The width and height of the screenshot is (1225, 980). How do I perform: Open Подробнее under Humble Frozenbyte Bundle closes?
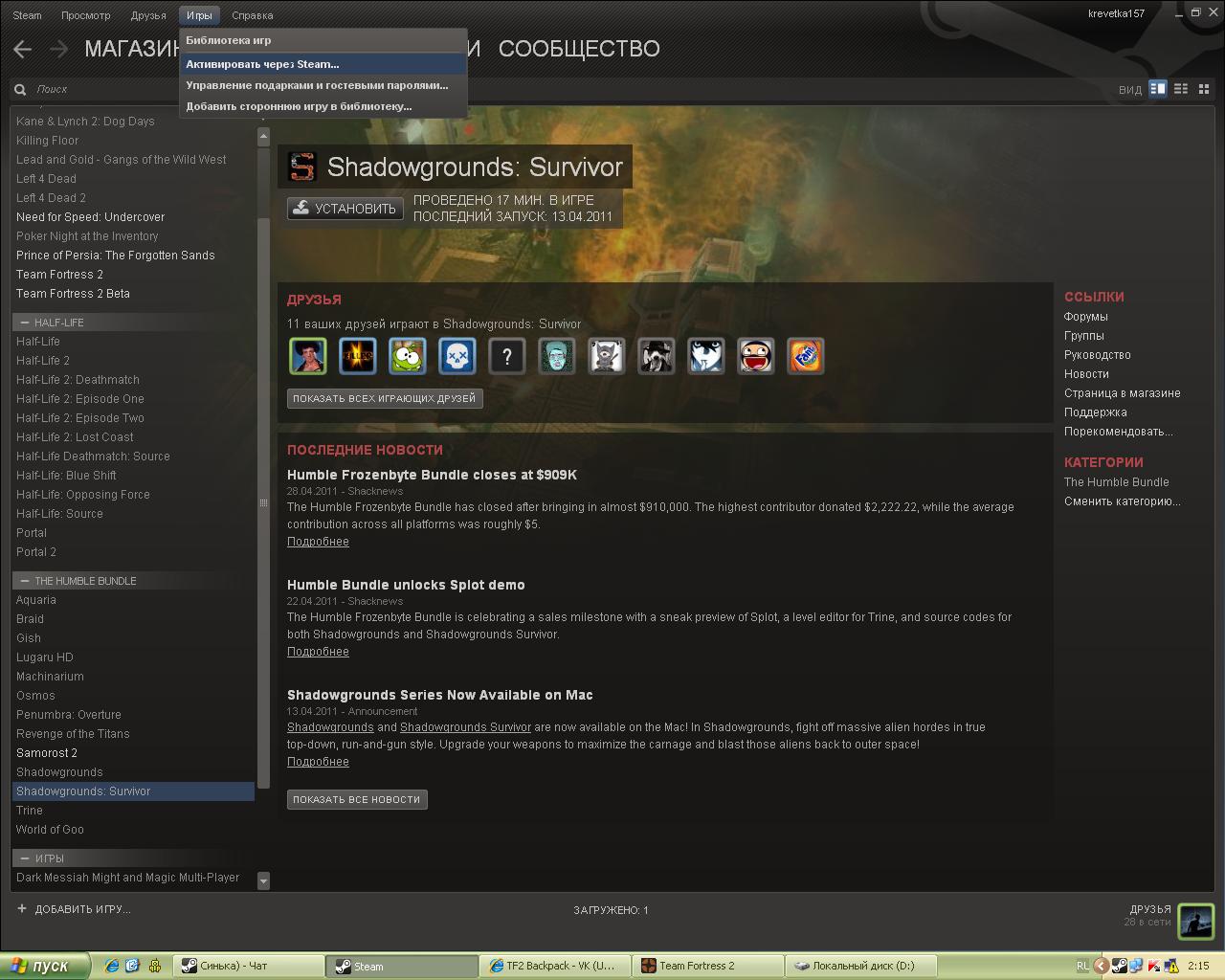click(x=318, y=542)
